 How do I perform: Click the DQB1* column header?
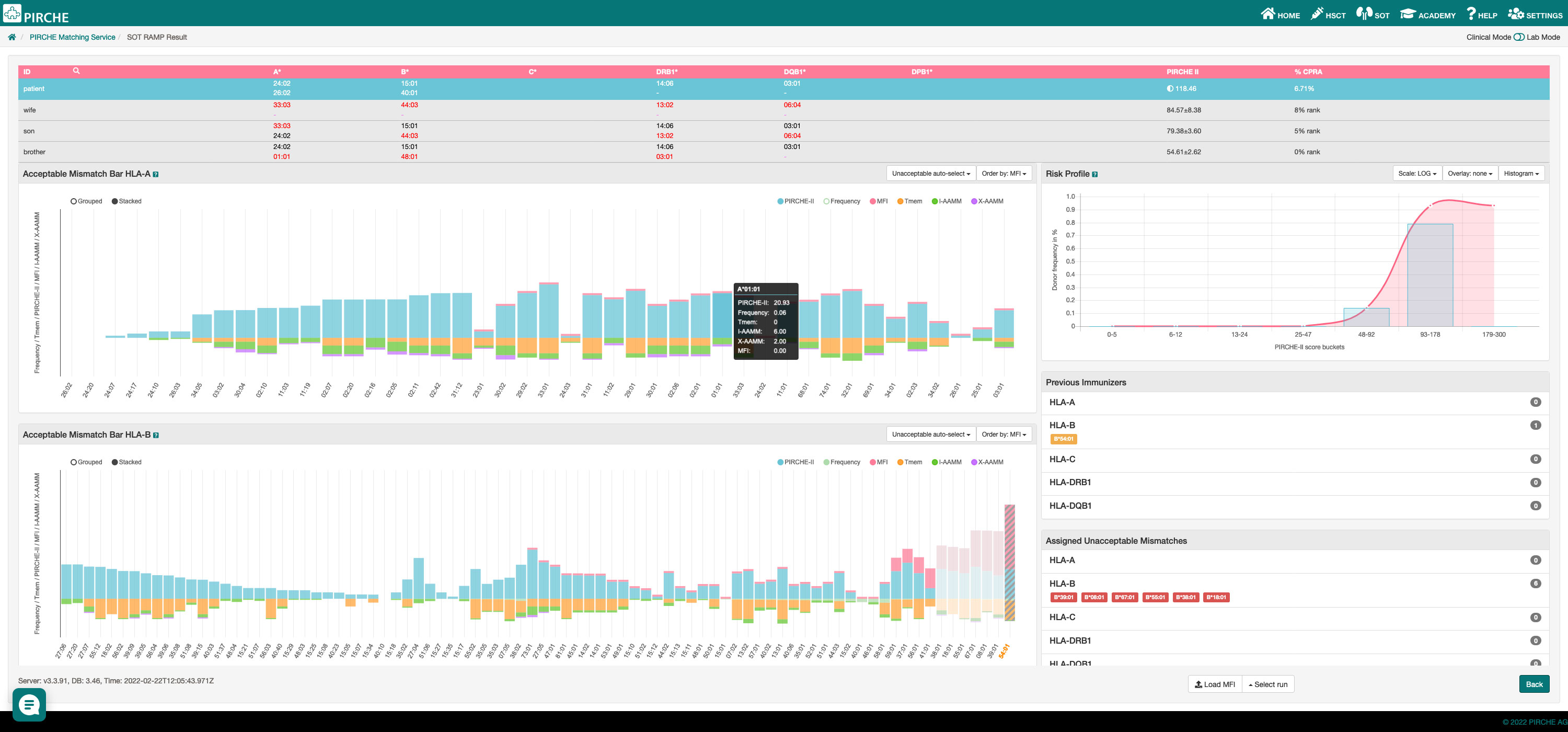[x=794, y=72]
